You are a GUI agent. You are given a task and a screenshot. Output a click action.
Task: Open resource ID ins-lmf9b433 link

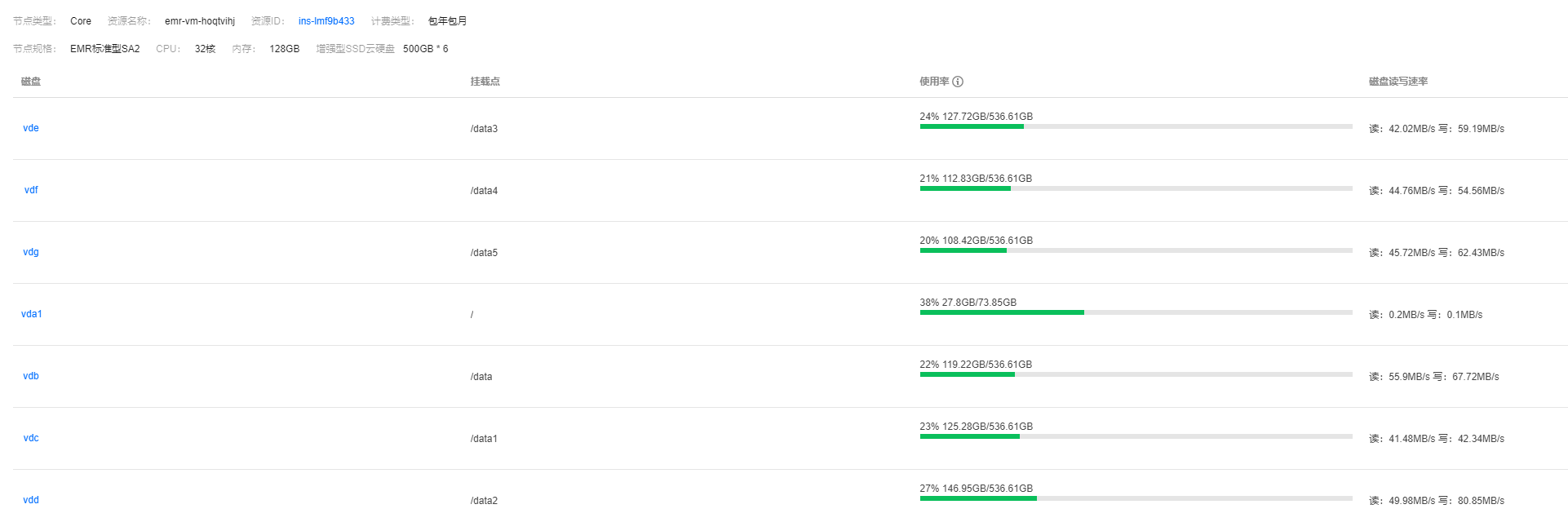coord(326,21)
